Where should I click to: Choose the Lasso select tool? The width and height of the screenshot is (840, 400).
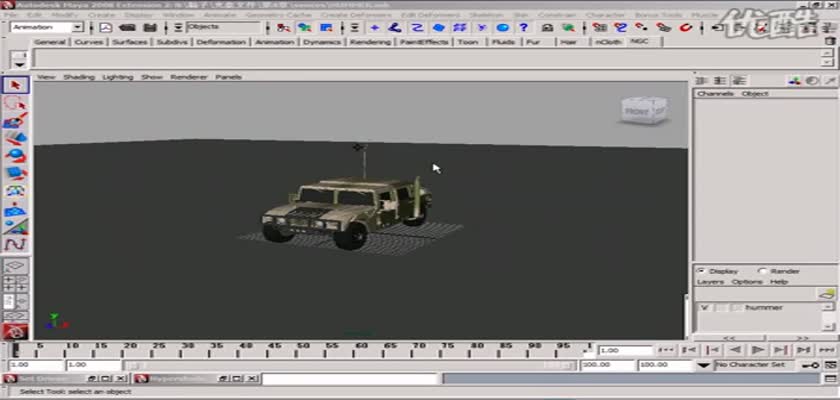pos(16,103)
